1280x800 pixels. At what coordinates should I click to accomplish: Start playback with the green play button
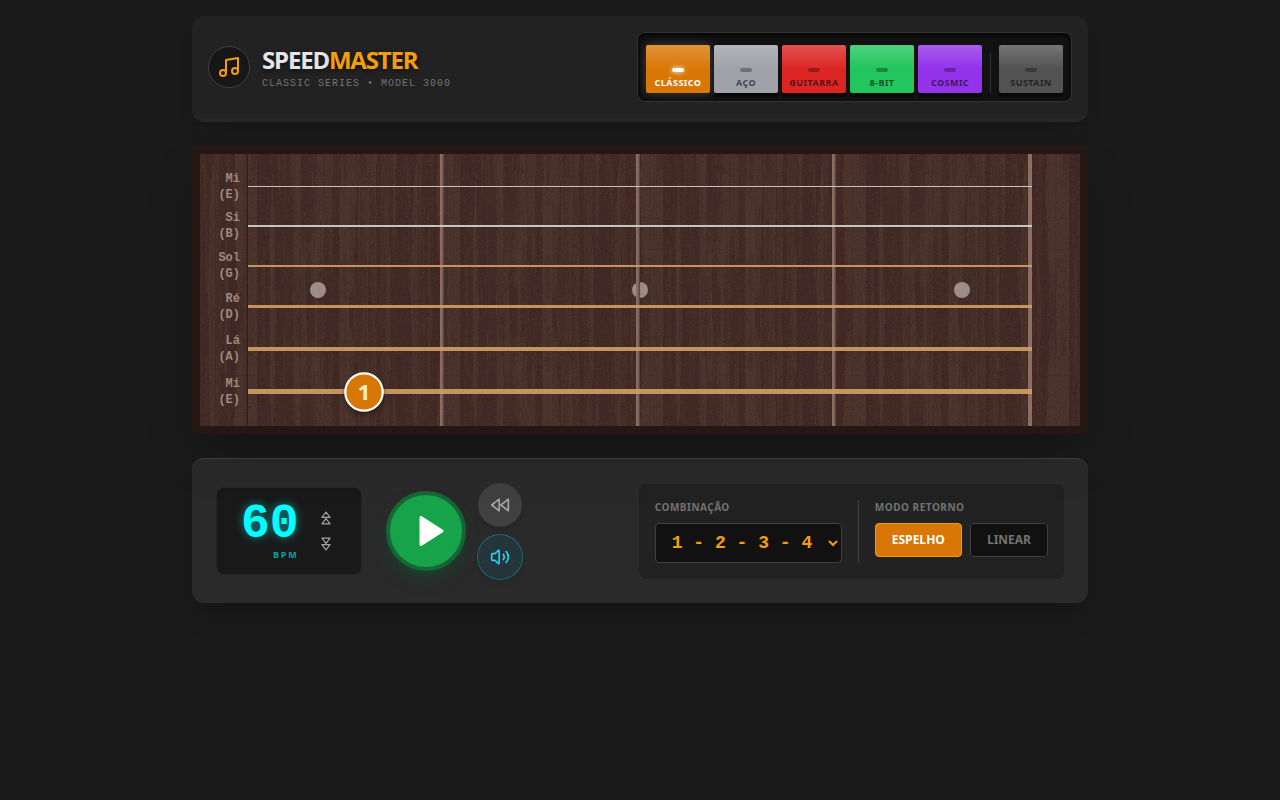pyautogui.click(x=426, y=531)
